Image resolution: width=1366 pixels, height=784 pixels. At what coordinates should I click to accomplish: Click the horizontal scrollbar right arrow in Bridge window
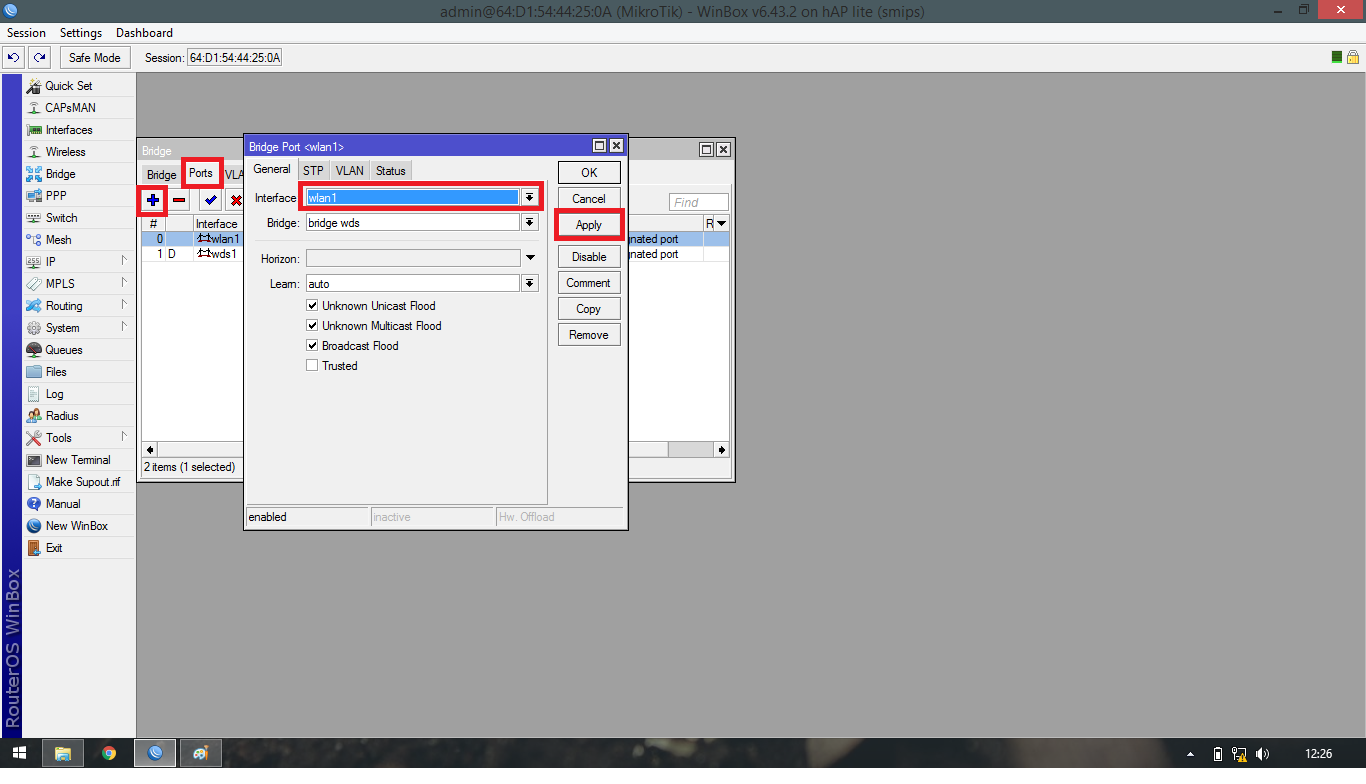[723, 450]
